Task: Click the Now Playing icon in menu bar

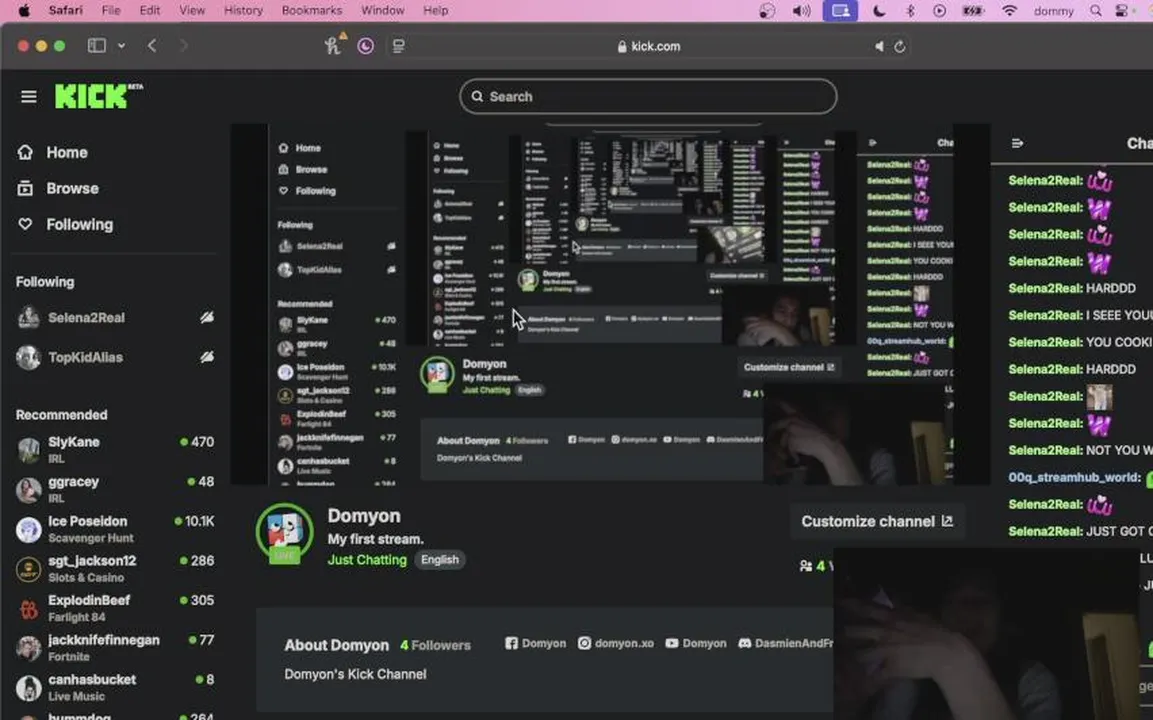Action: coord(940,11)
